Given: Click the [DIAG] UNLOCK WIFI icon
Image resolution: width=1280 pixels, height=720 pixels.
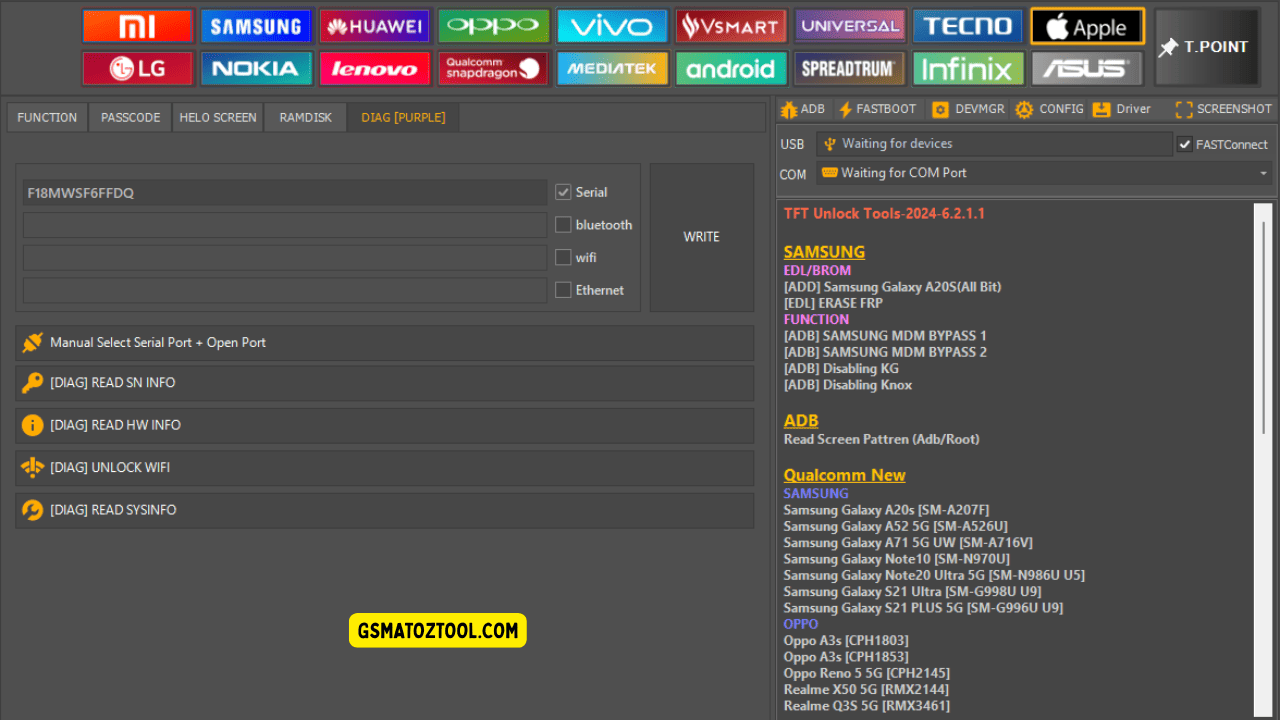Looking at the screenshot, I should (x=33, y=467).
